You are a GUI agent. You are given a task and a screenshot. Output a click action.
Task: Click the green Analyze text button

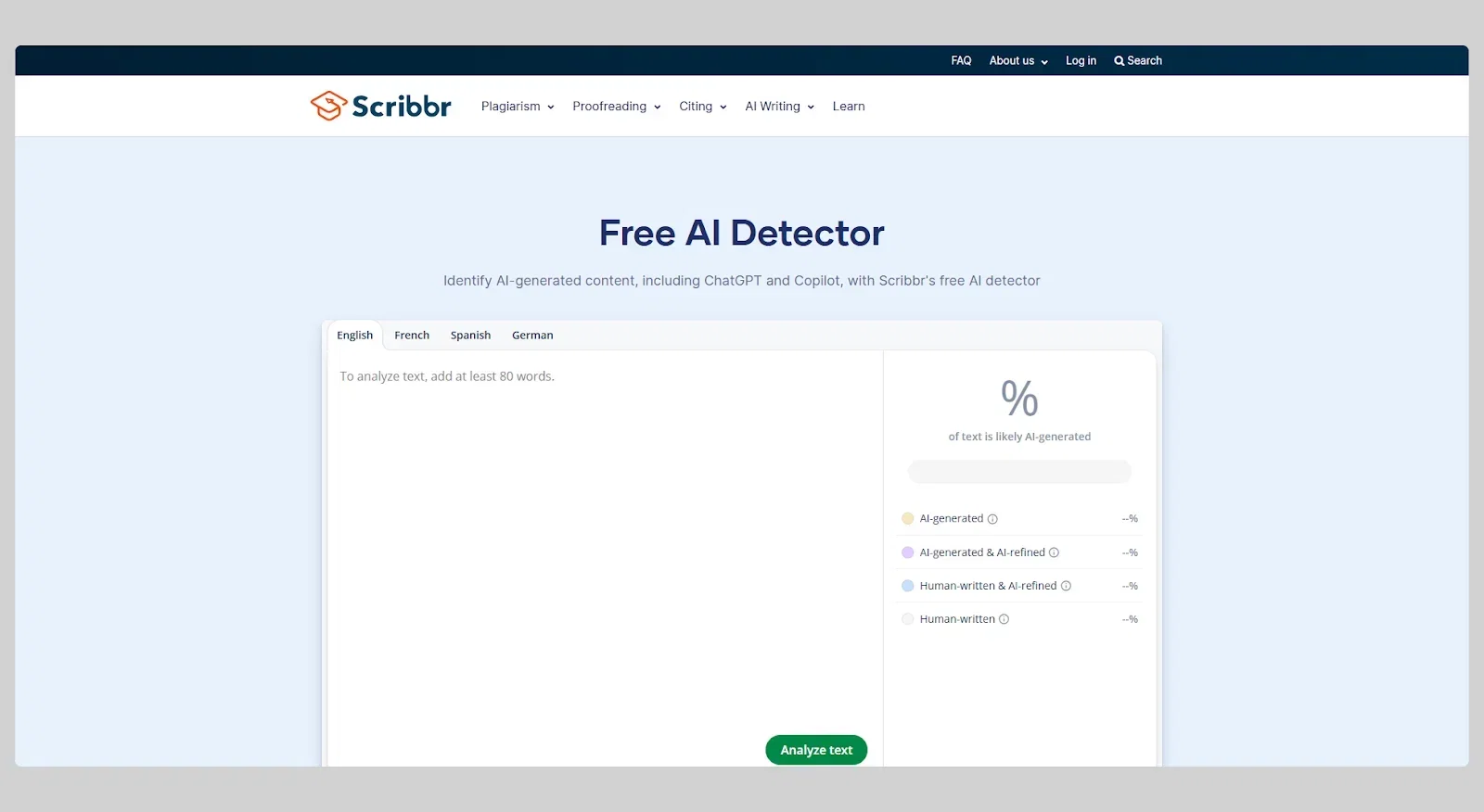[x=816, y=750]
